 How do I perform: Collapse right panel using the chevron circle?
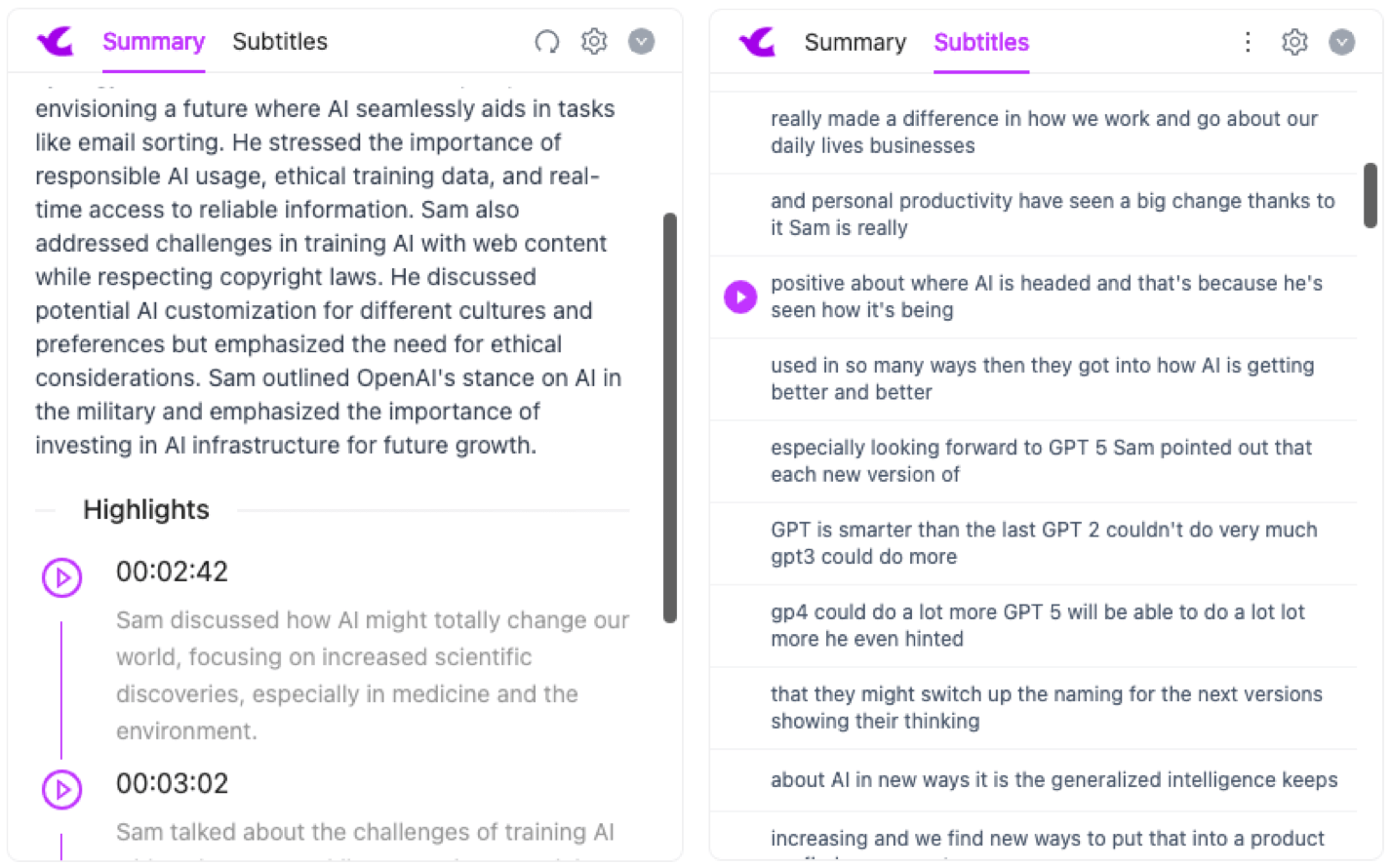click(x=1342, y=42)
